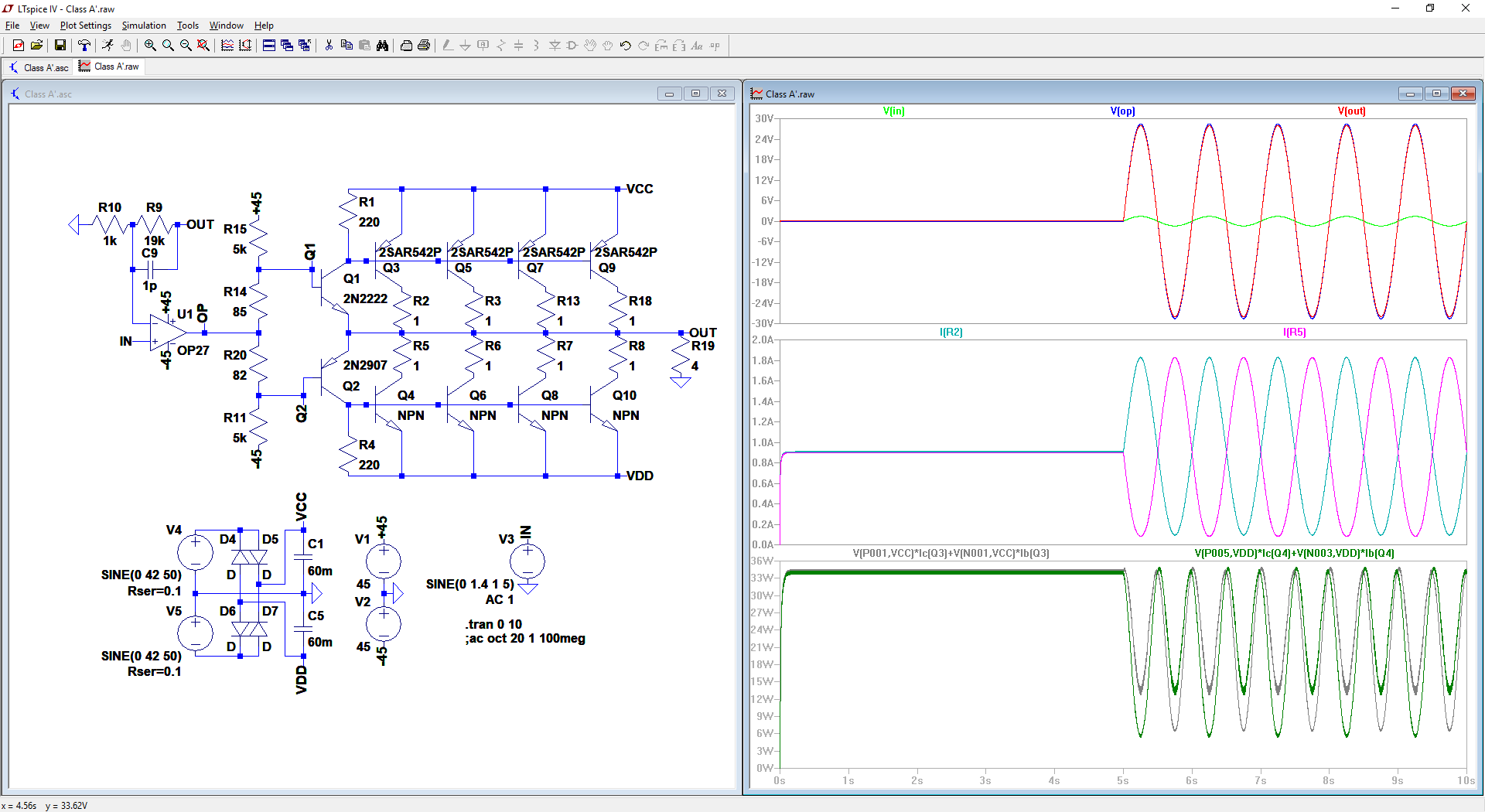Select the Zoom Out magnifier icon
This screenshot has height=812, width=1485.
pyautogui.click(x=186, y=46)
